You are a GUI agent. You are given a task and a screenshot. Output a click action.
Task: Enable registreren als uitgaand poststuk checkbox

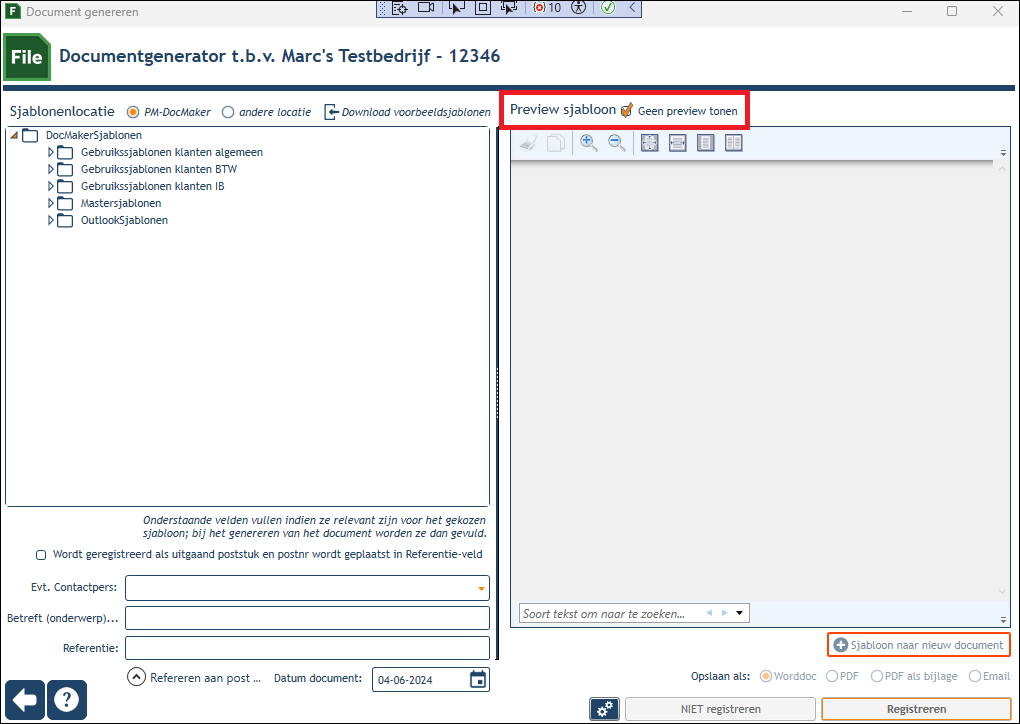pos(41,555)
